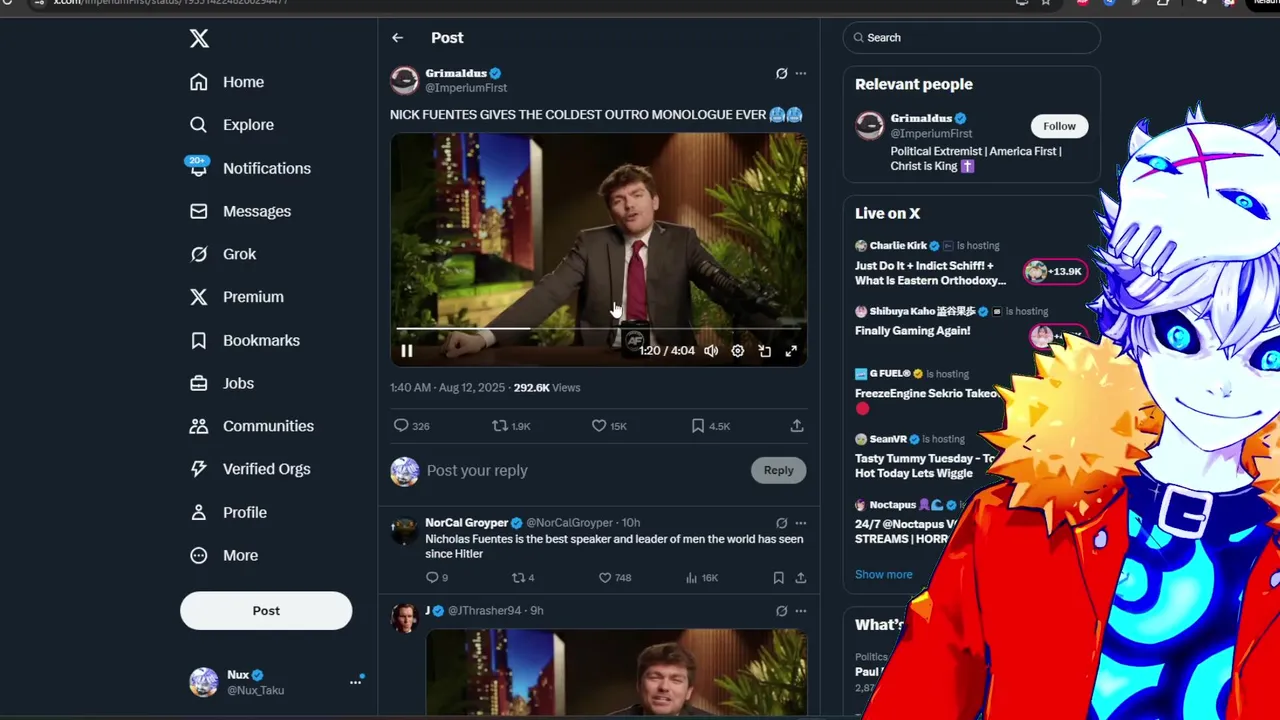Viewport: 1280px width, 720px height.
Task: Bookmark the post with 4.5K bookmarks
Action: pyautogui.click(x=711, y=426)
